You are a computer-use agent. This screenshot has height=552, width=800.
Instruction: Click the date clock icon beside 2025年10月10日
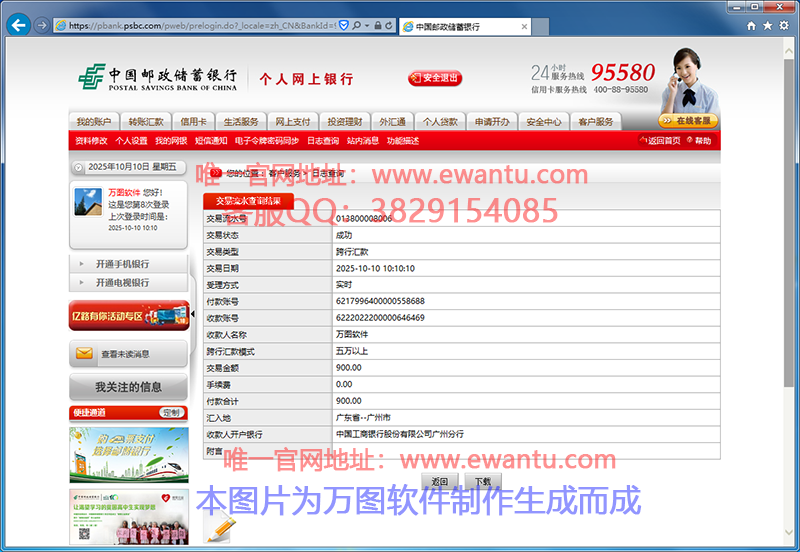(x=78, y=167)
